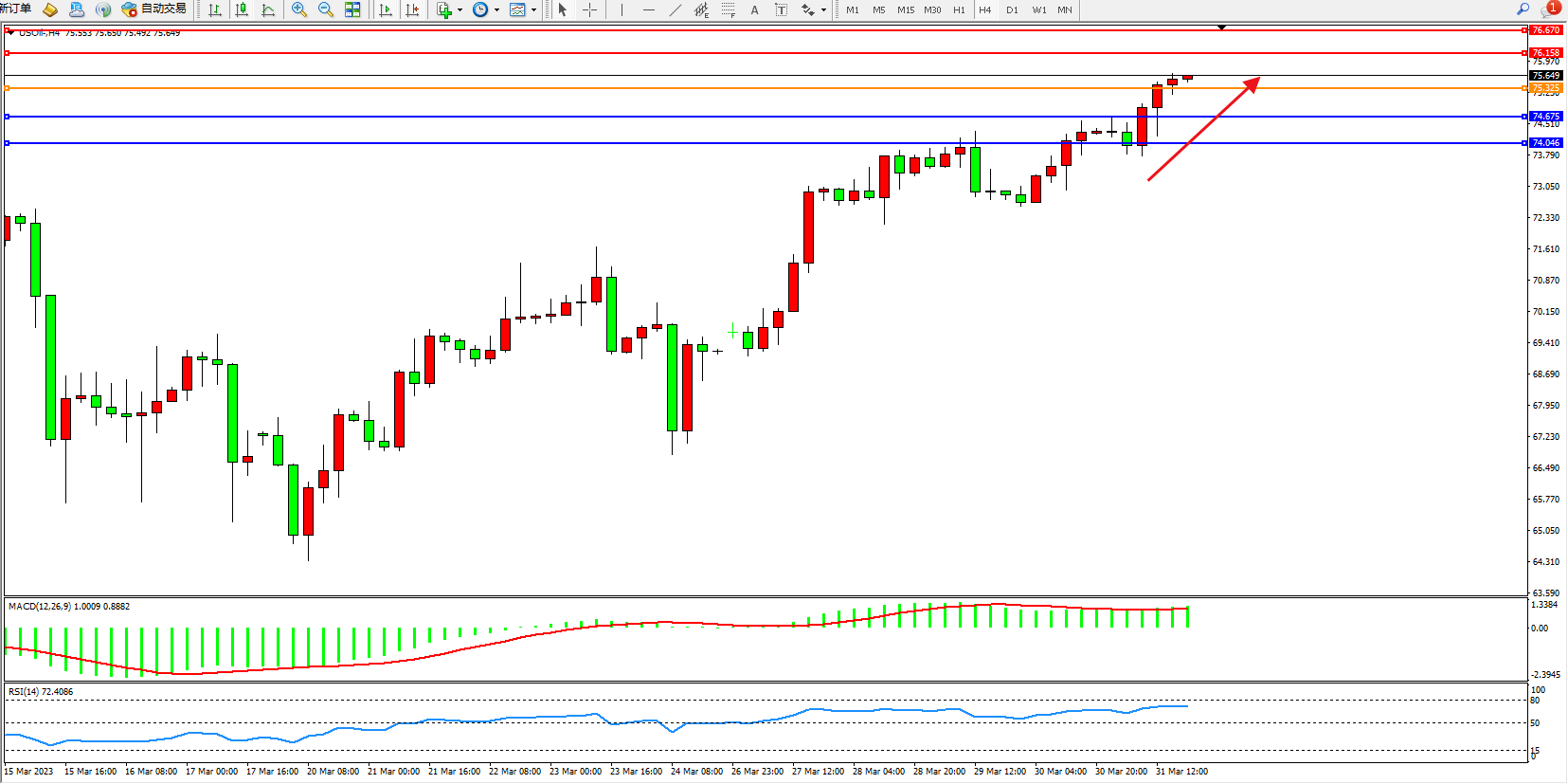
Task: Select the orange 75.325 horizontal line label
Action: pyautogui.click(x=1545, y=88)
